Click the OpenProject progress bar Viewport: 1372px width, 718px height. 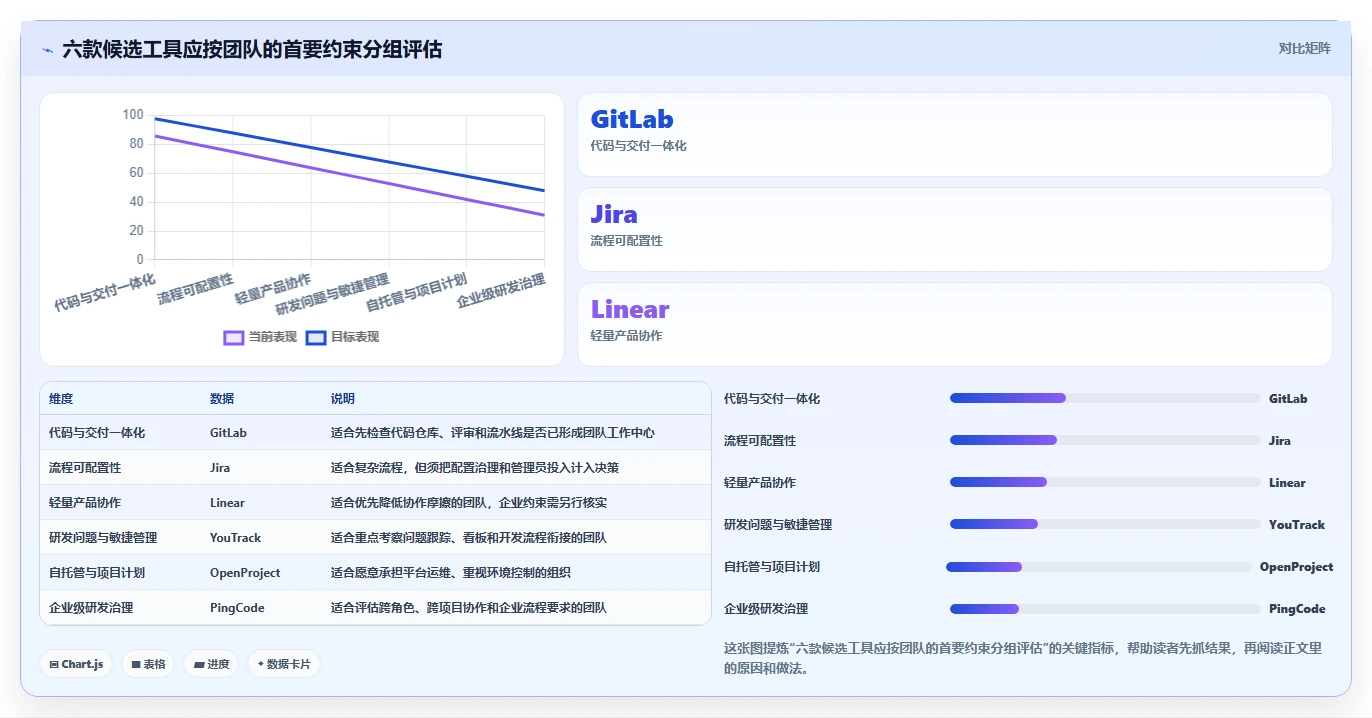[x=1099, y=567]
